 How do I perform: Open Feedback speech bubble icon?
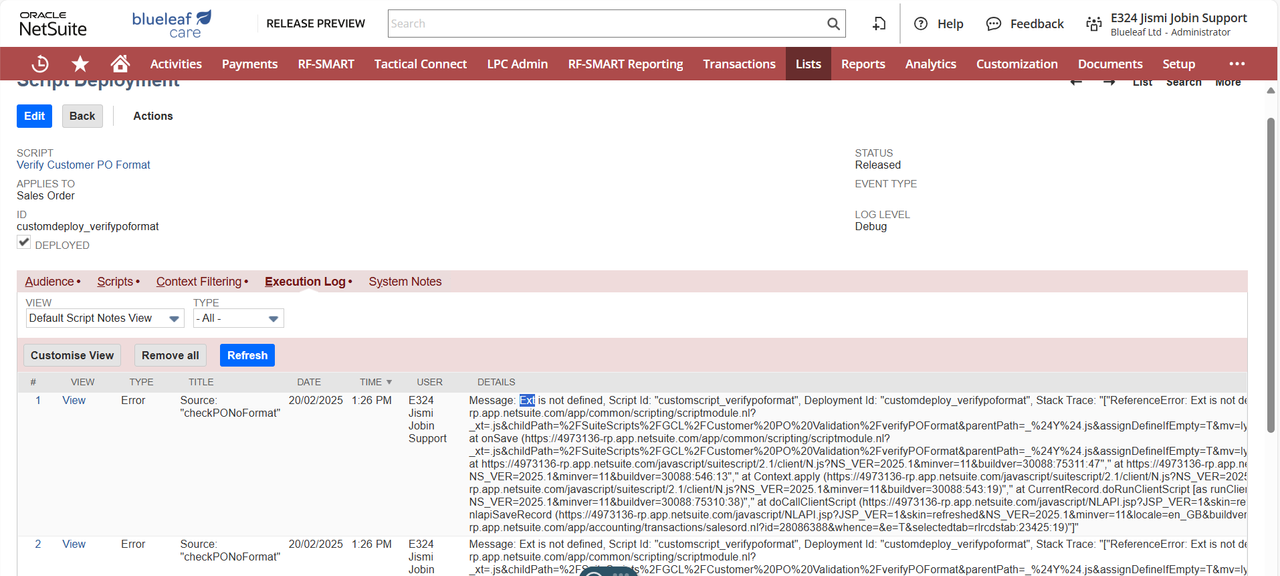click(993, 24)
